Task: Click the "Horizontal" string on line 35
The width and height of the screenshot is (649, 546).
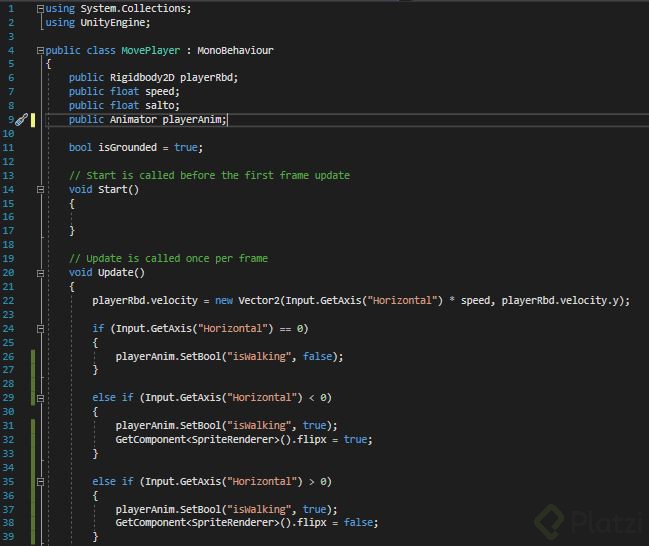Action: click(x=262, y=481)
